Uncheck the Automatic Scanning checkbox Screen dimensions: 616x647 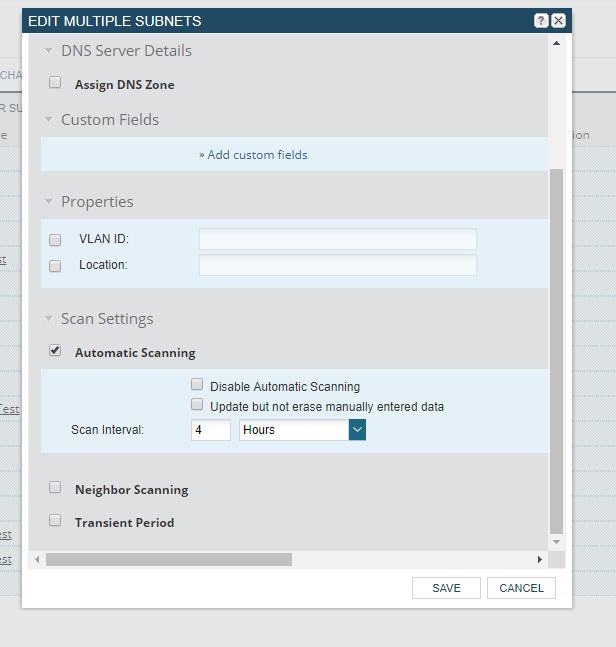point(55,350)
